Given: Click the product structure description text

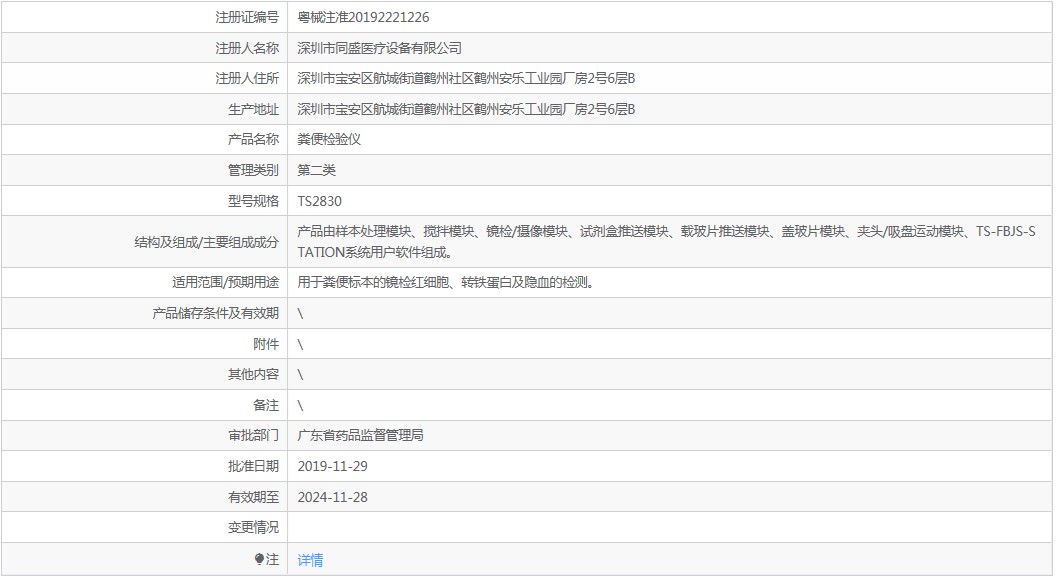Looking at the screenshot, I should tap(666, 242).
